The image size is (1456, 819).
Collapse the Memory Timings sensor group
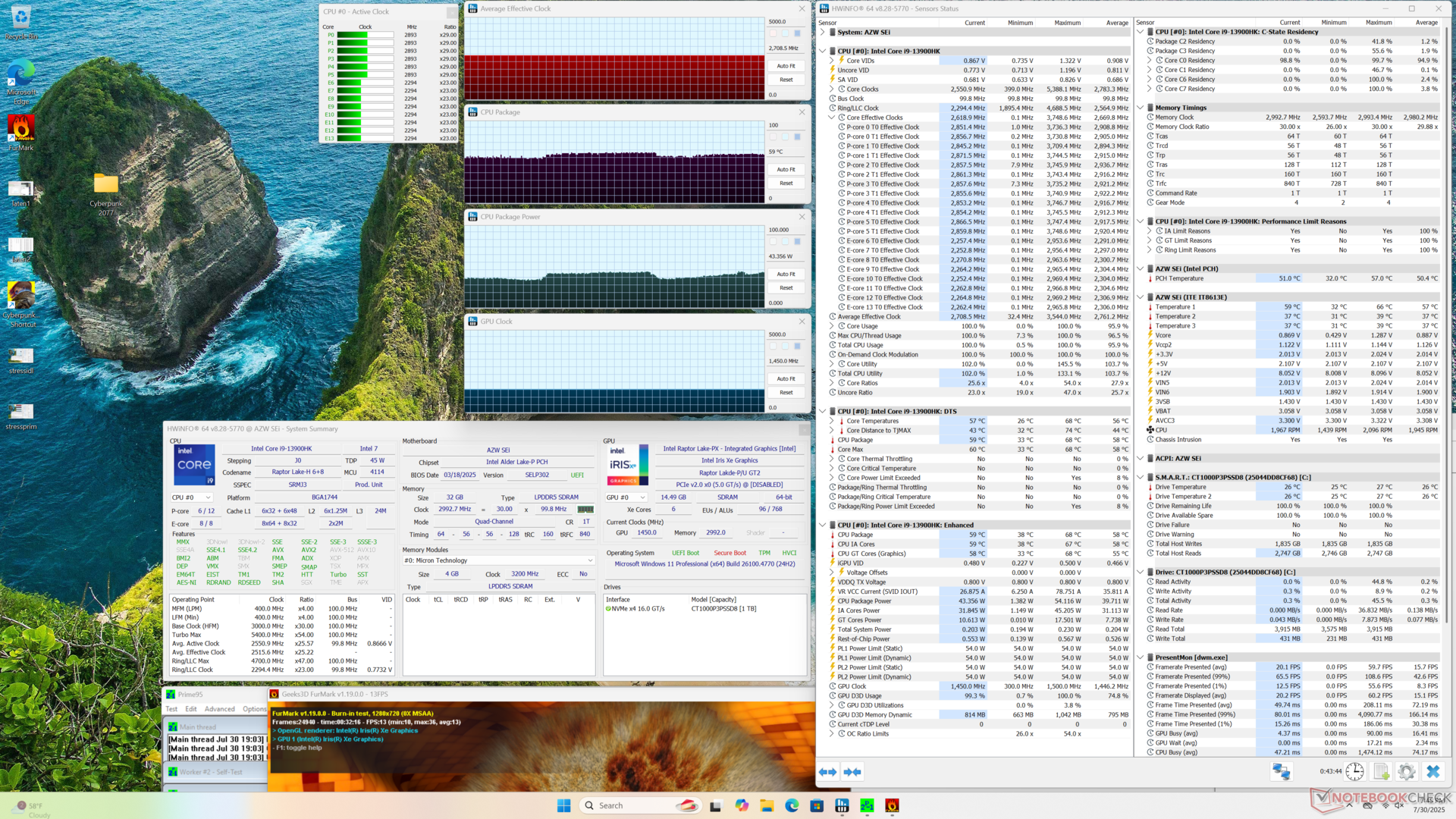[x=1140, y=108]
